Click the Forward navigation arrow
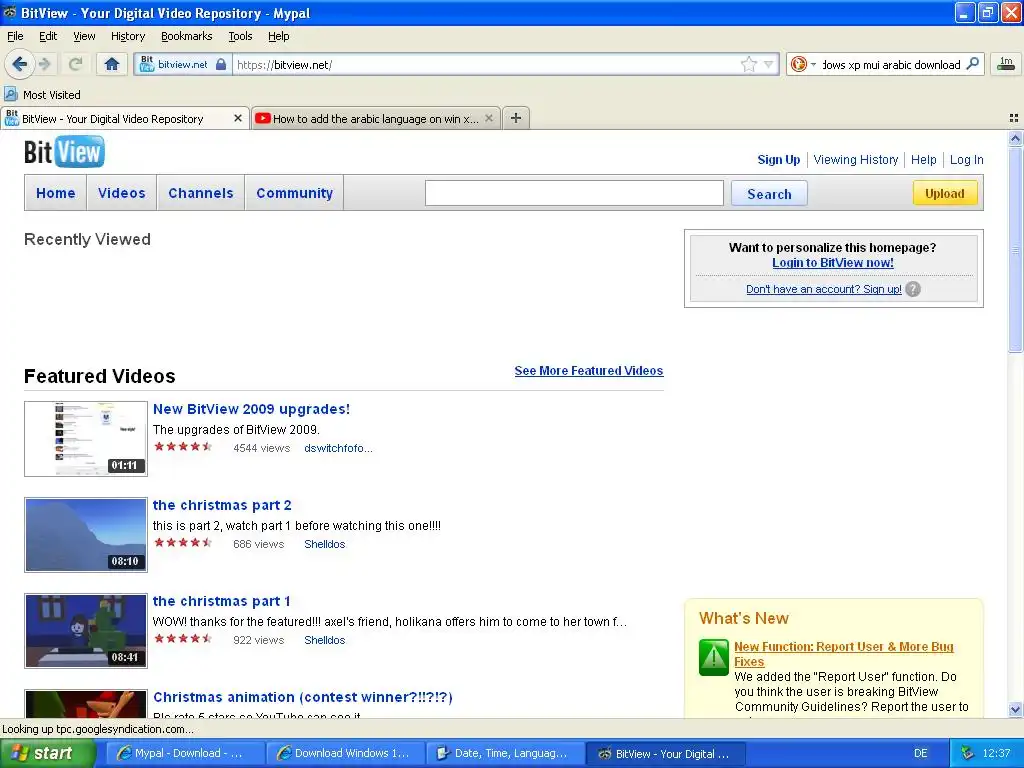 [x=44, y=64]
